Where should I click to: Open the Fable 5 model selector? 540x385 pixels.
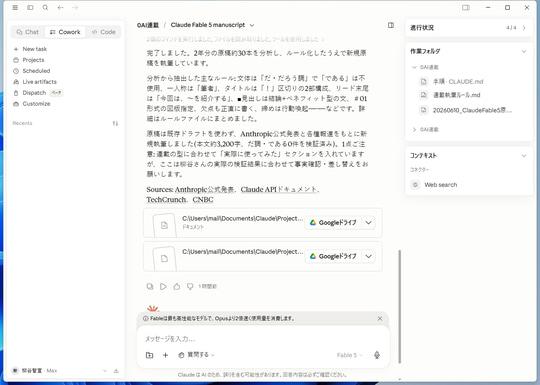(x=349, y=355)
